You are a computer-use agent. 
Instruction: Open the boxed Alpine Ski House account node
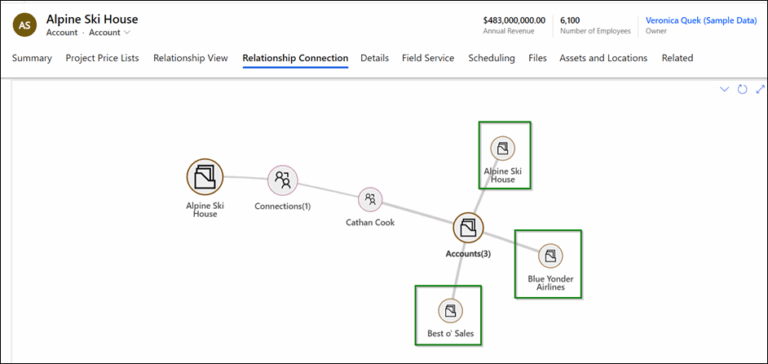point(503,148)
